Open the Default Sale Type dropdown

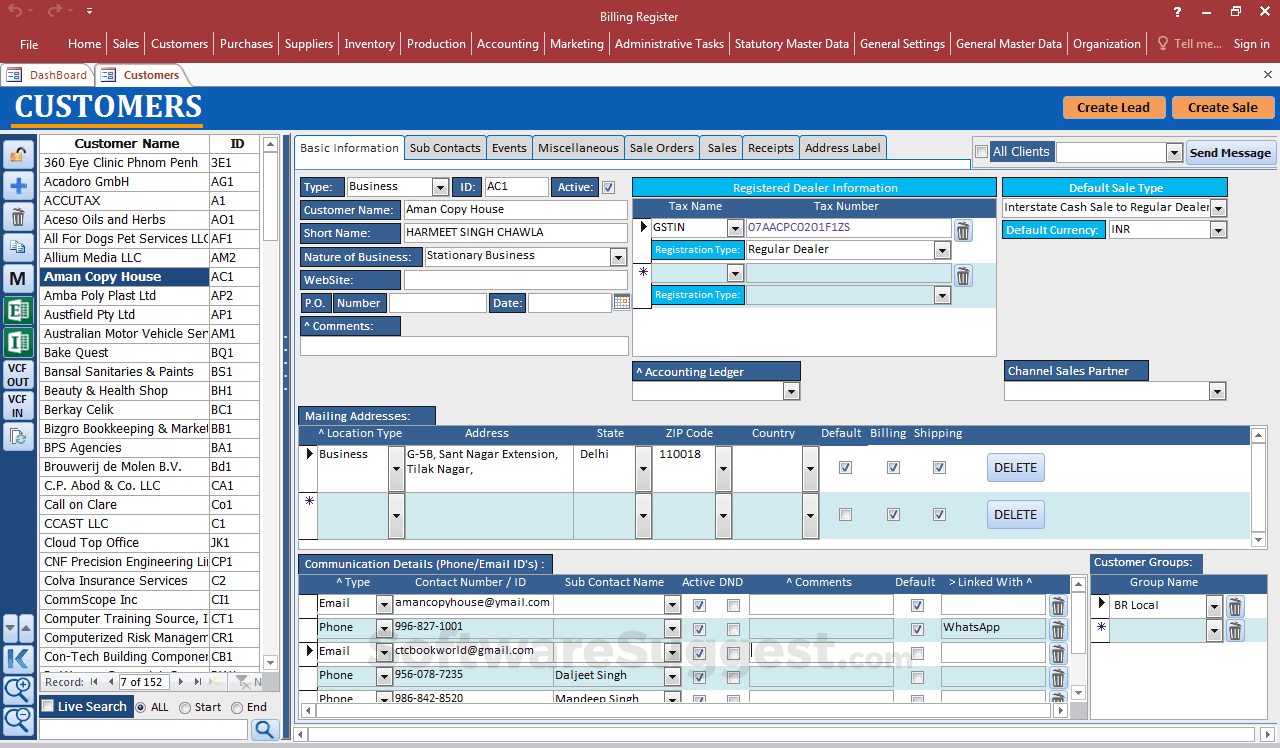tap(1218, 208)
